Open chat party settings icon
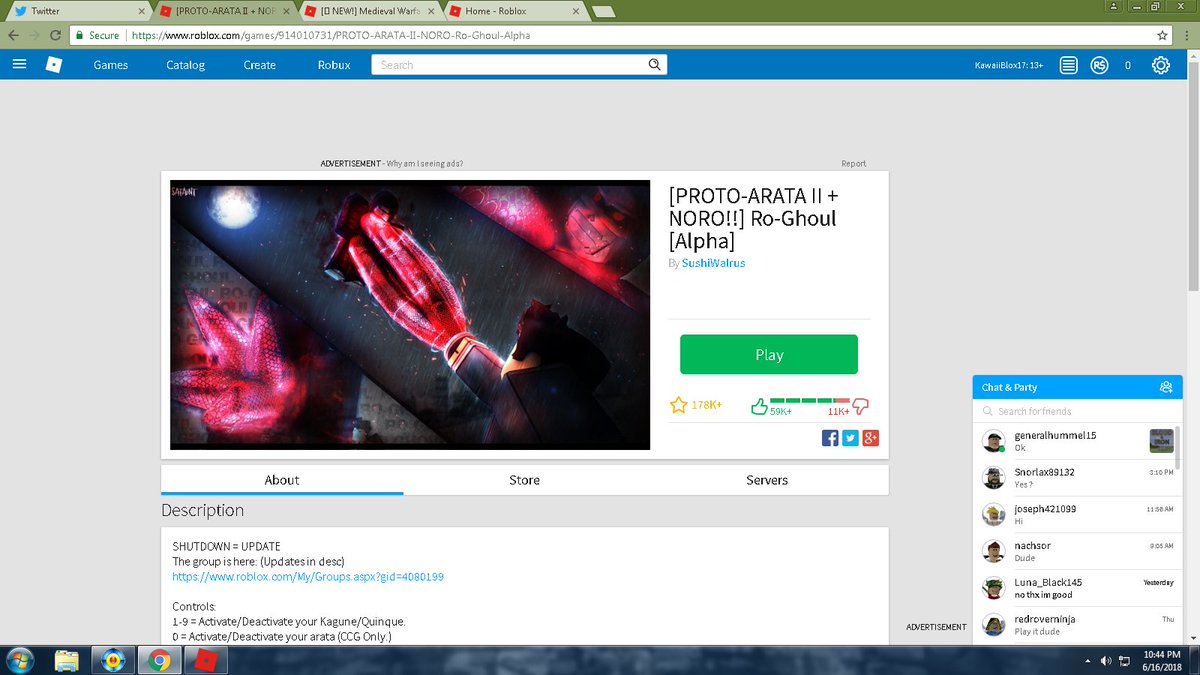Image resolution: width=1200 pixels, height=675 pixels. [x=1165, y=387]
